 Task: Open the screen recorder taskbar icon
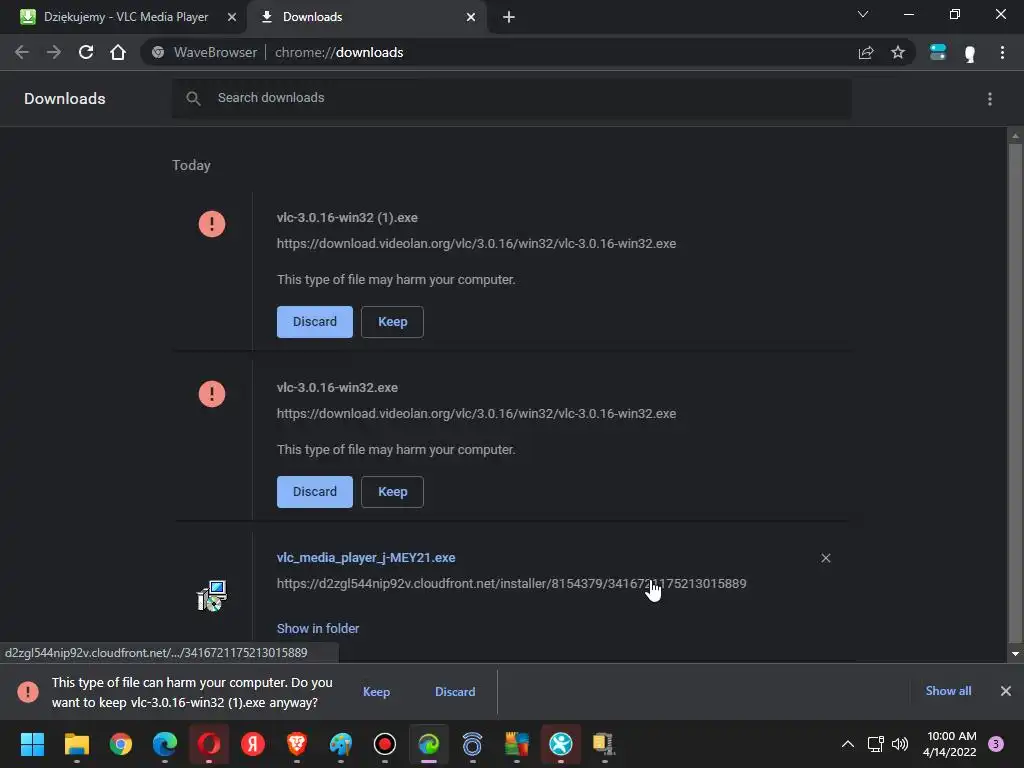tap(385, 744)
